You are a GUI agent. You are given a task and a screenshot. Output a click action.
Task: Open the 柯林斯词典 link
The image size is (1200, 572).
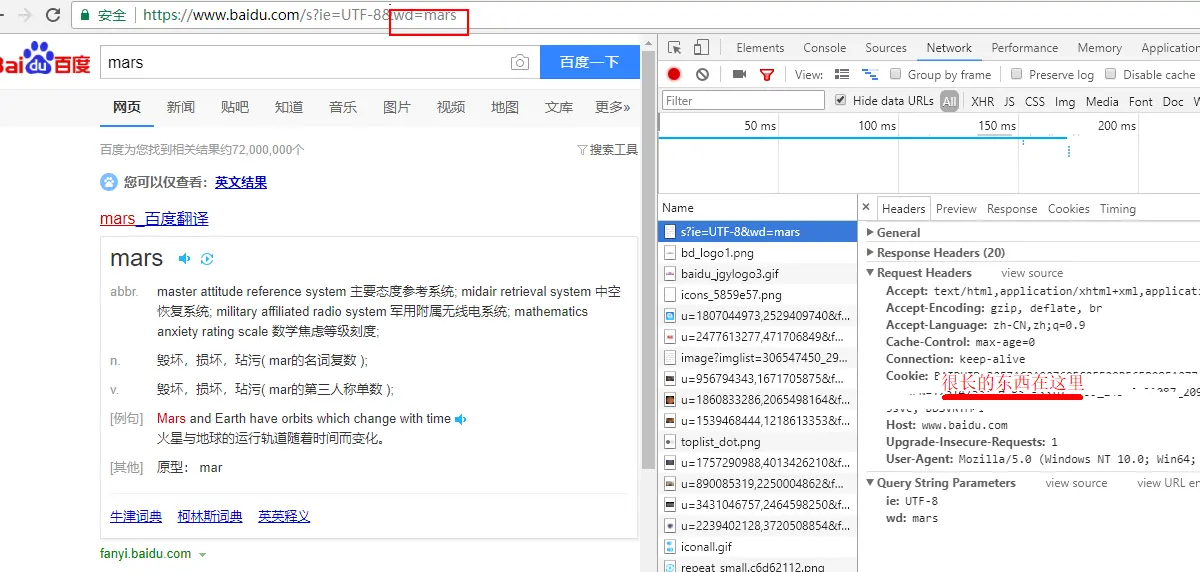click(210, 517)
